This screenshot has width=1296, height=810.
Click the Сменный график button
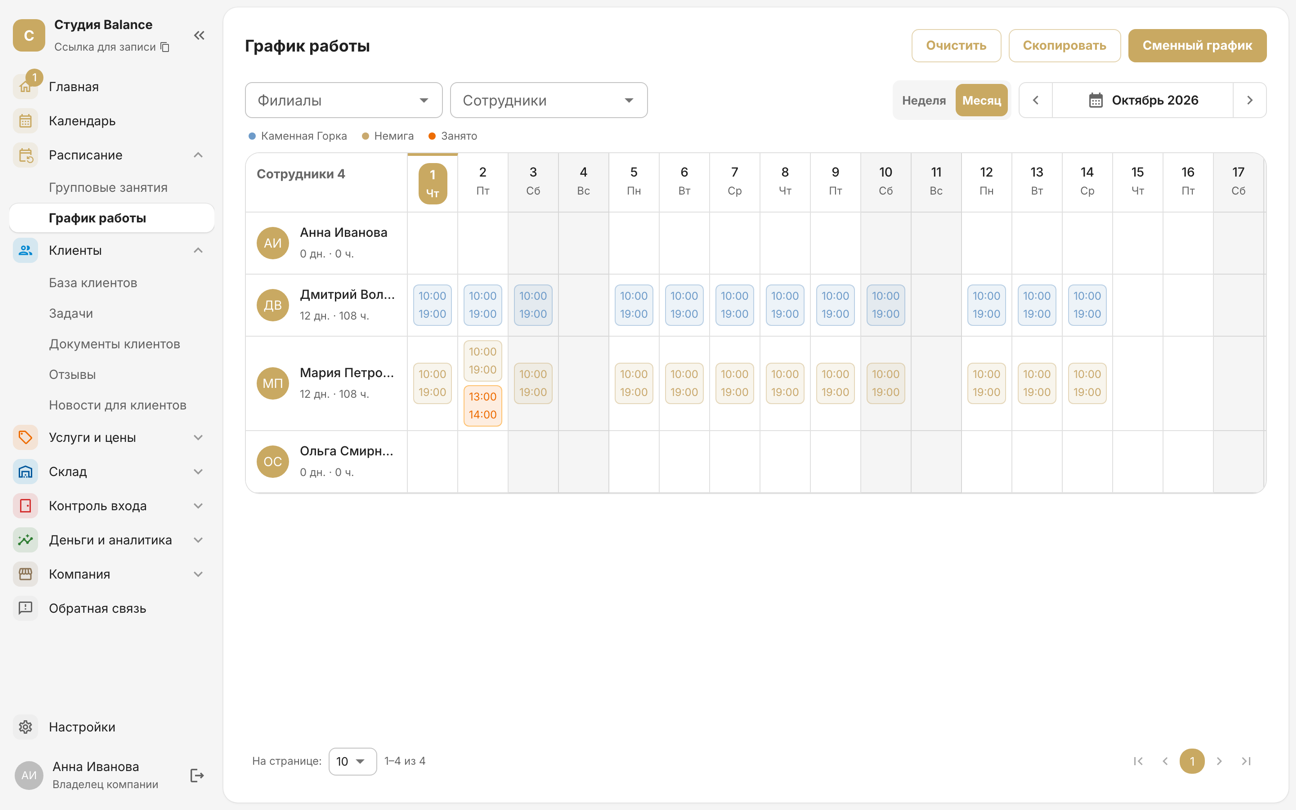(x=1197, y=45)
